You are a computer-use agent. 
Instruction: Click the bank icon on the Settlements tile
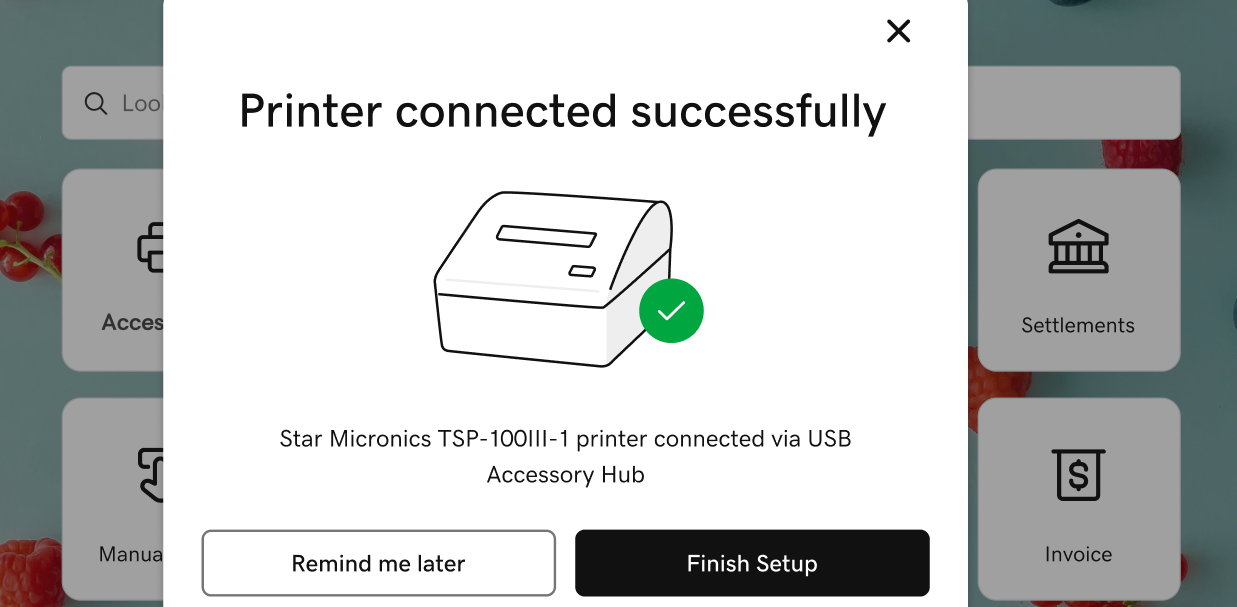coord(1078,246)
